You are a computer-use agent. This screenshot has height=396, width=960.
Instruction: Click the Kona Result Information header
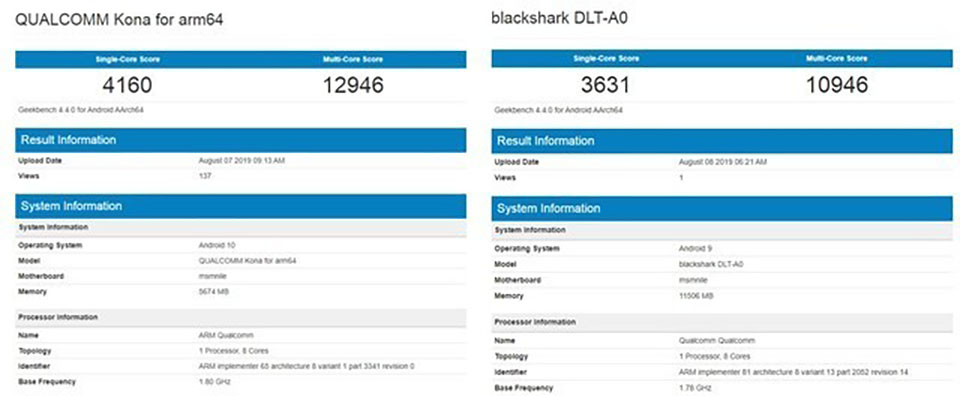[x=241, y=140]
